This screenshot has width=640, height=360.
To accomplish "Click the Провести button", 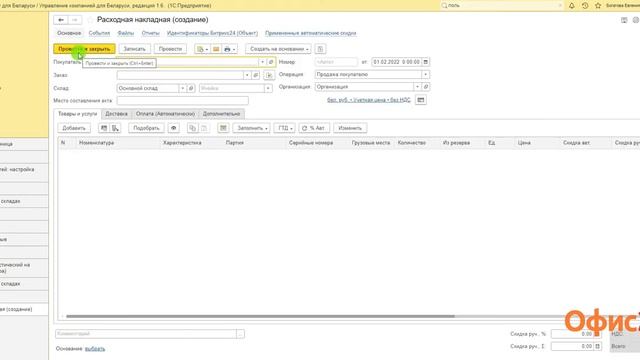I will (x=170, y=49).
